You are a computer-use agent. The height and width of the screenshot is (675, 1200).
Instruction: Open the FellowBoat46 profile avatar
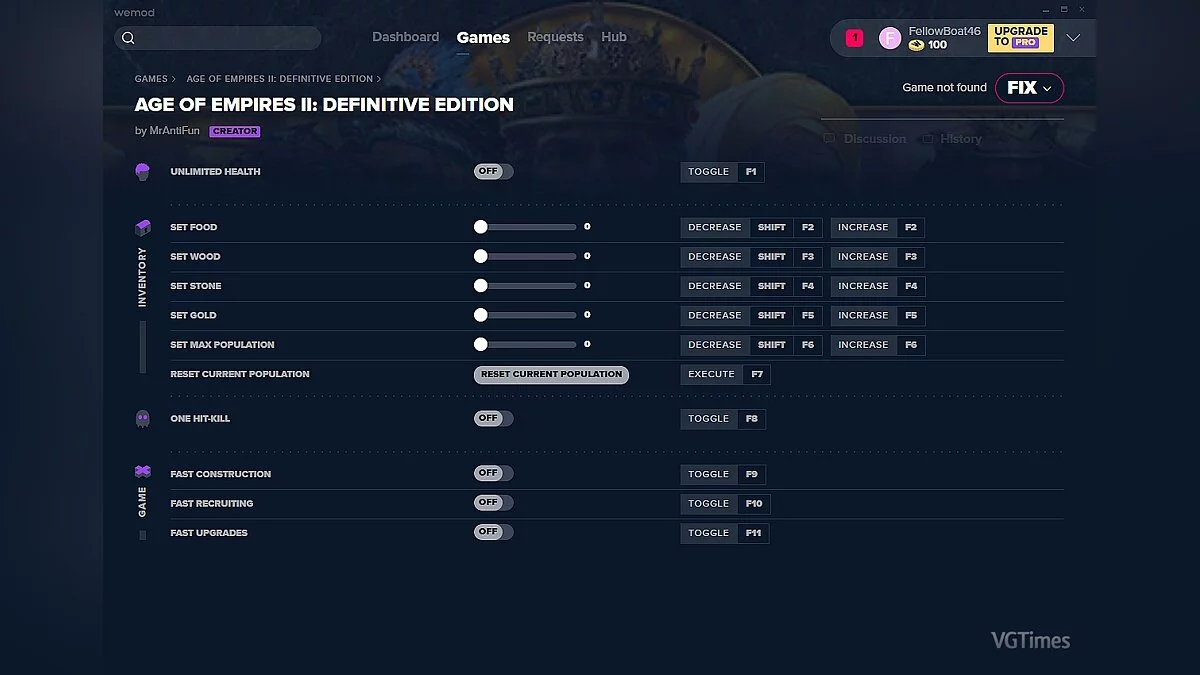(x=889, y=38)
